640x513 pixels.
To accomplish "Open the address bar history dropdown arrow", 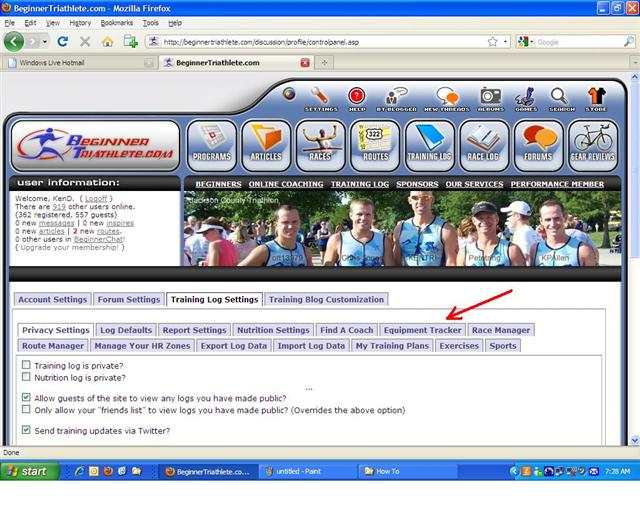I will click(x=505, y=42).
